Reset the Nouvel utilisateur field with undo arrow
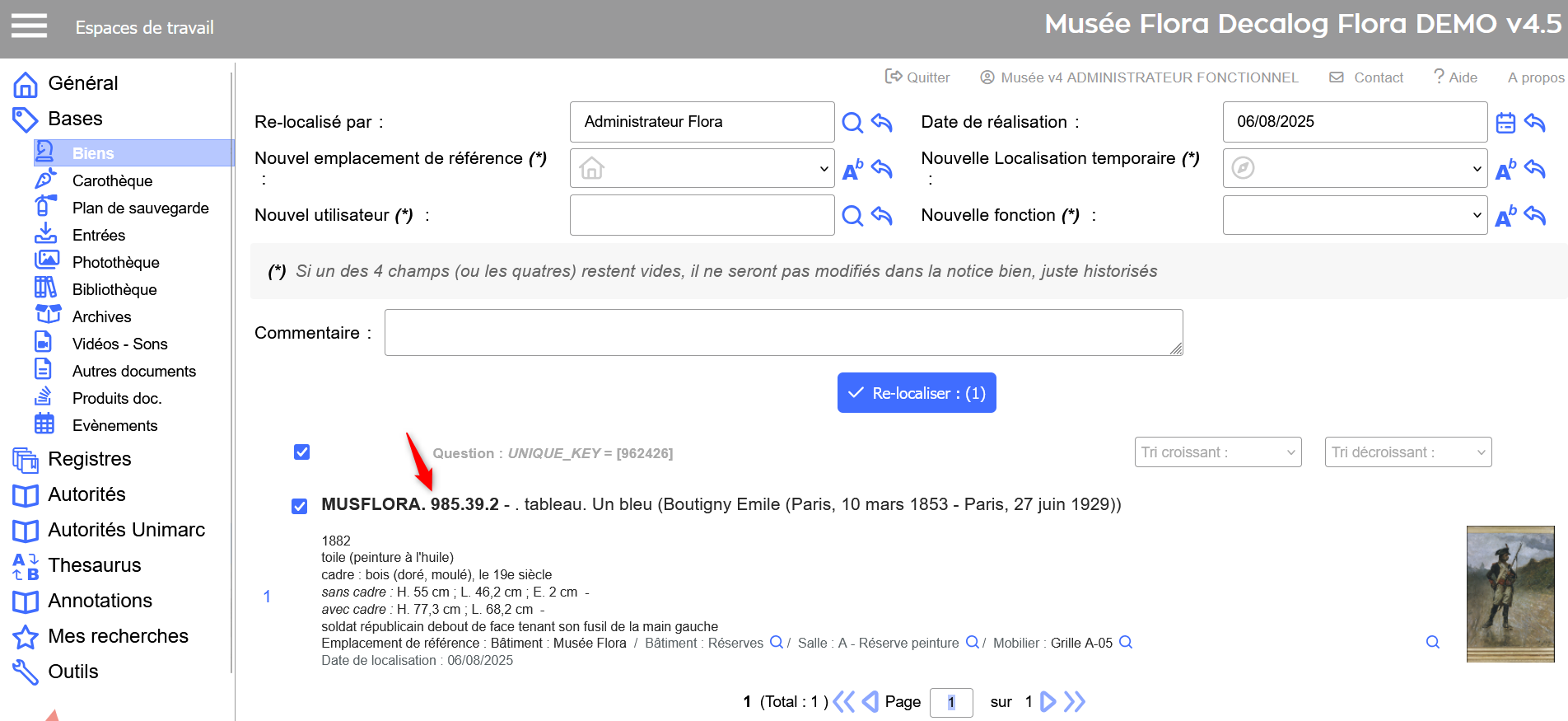 (882, 215)
